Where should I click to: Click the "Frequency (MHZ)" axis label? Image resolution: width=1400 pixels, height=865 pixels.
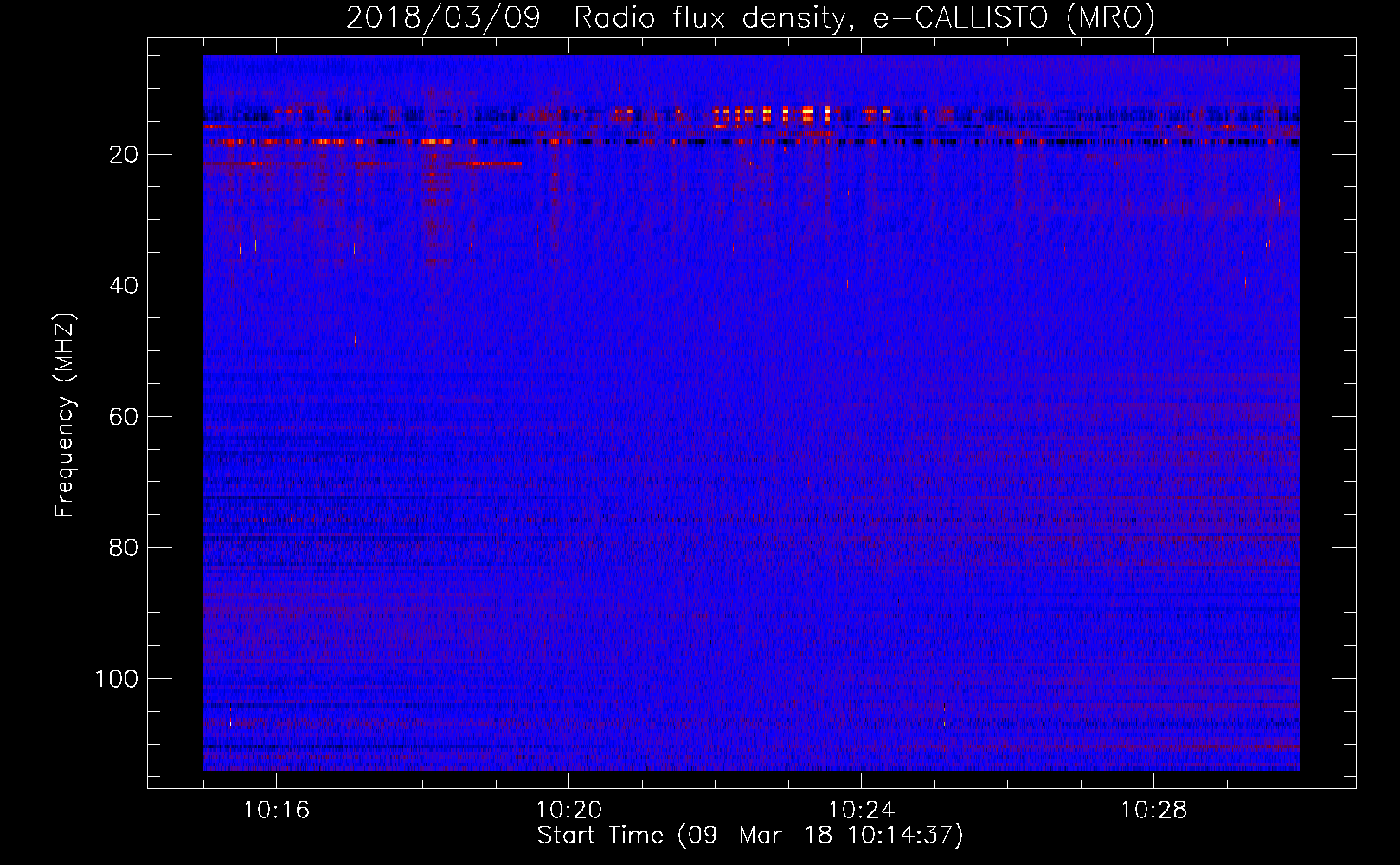pyautogui.click(x=65, y=415)
